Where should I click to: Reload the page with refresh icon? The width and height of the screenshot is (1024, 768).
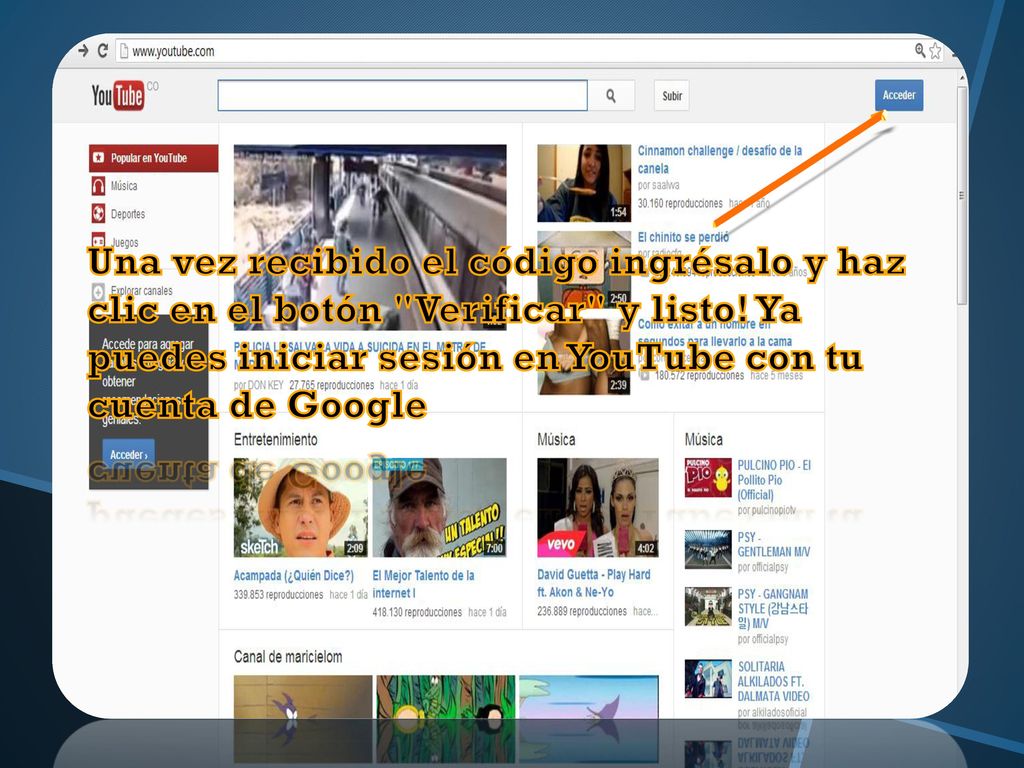103,50
